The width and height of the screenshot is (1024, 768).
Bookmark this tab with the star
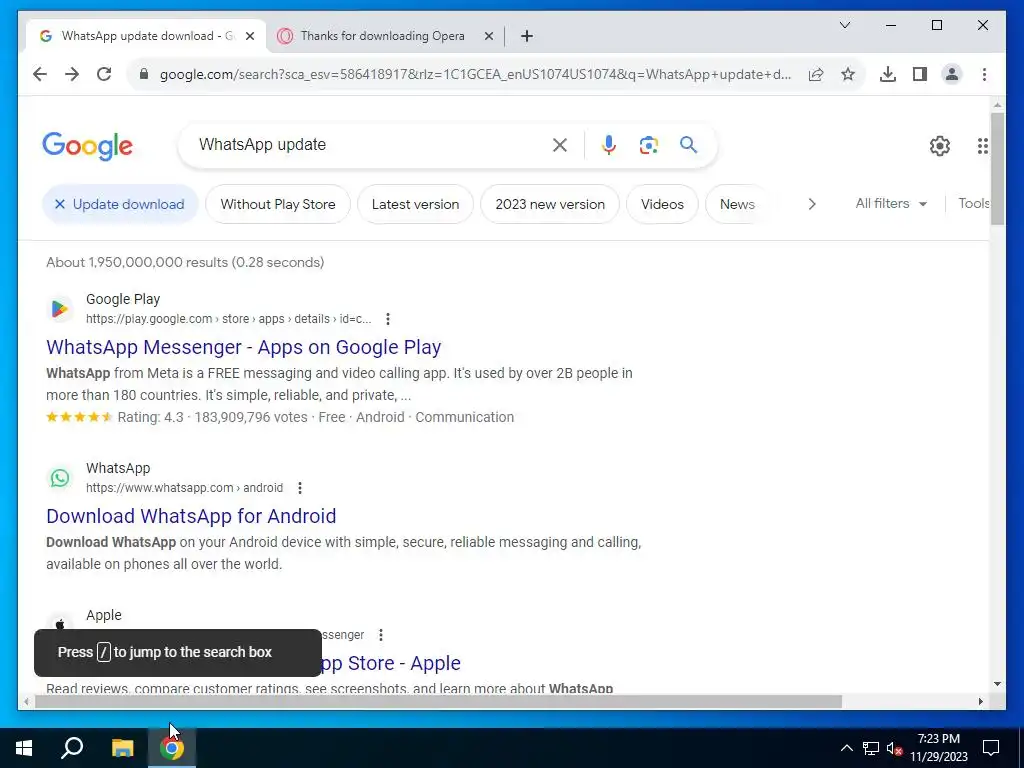pos(848,74)
